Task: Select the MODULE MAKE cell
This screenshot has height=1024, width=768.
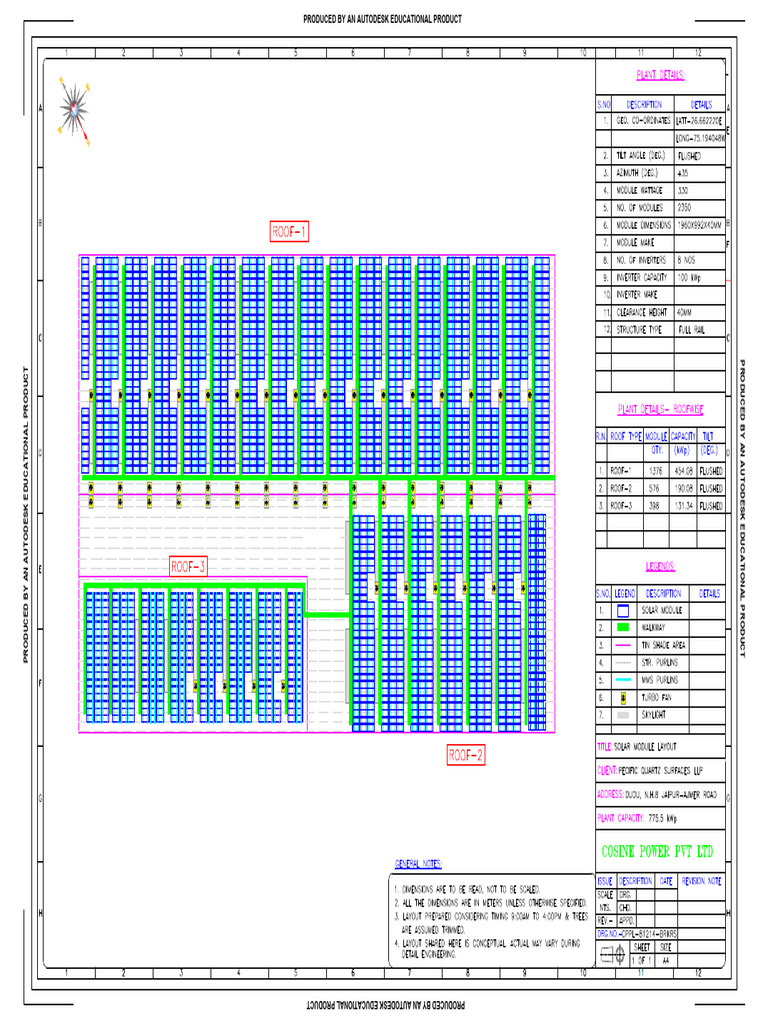Action: [643, 243]
